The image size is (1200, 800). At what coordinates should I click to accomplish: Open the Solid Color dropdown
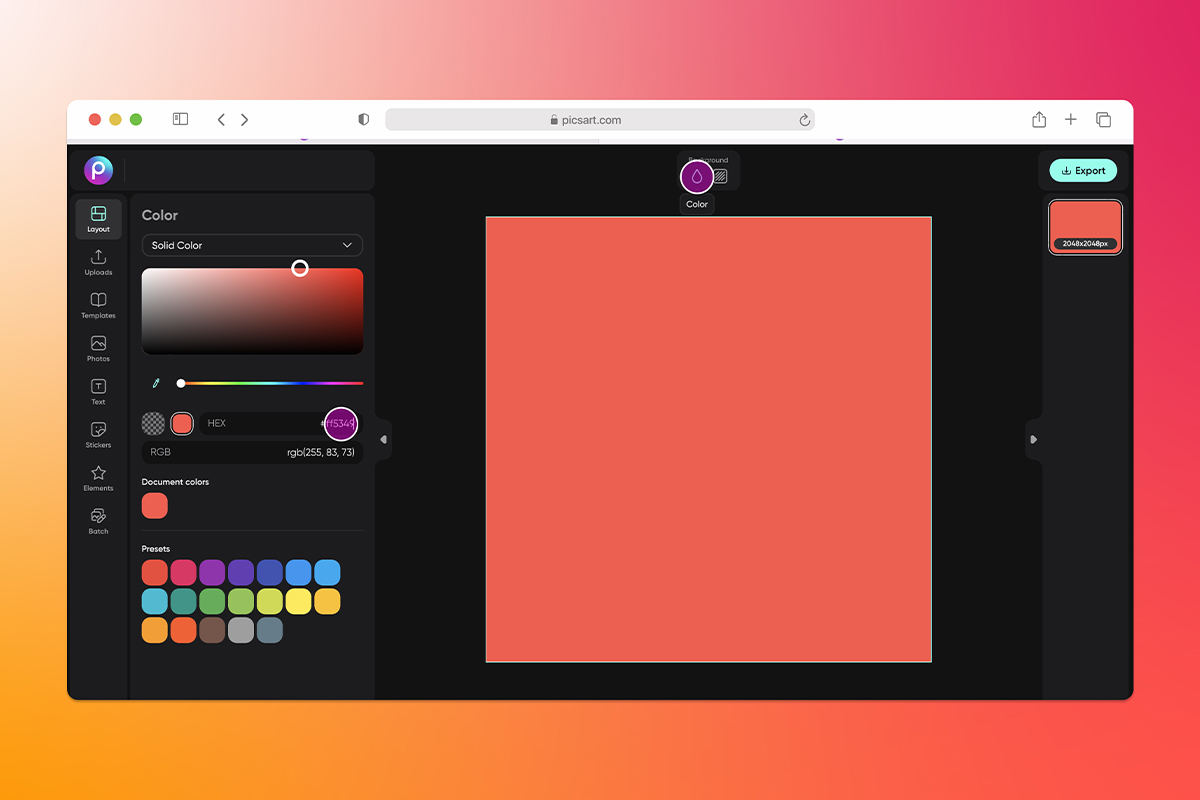[x=251, y=245]
